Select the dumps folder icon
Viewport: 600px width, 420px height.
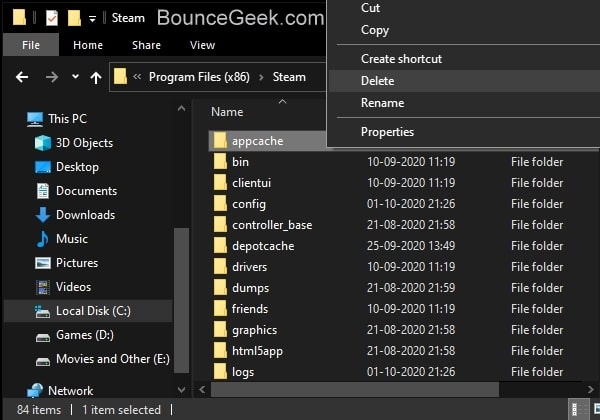pos(220,288)
